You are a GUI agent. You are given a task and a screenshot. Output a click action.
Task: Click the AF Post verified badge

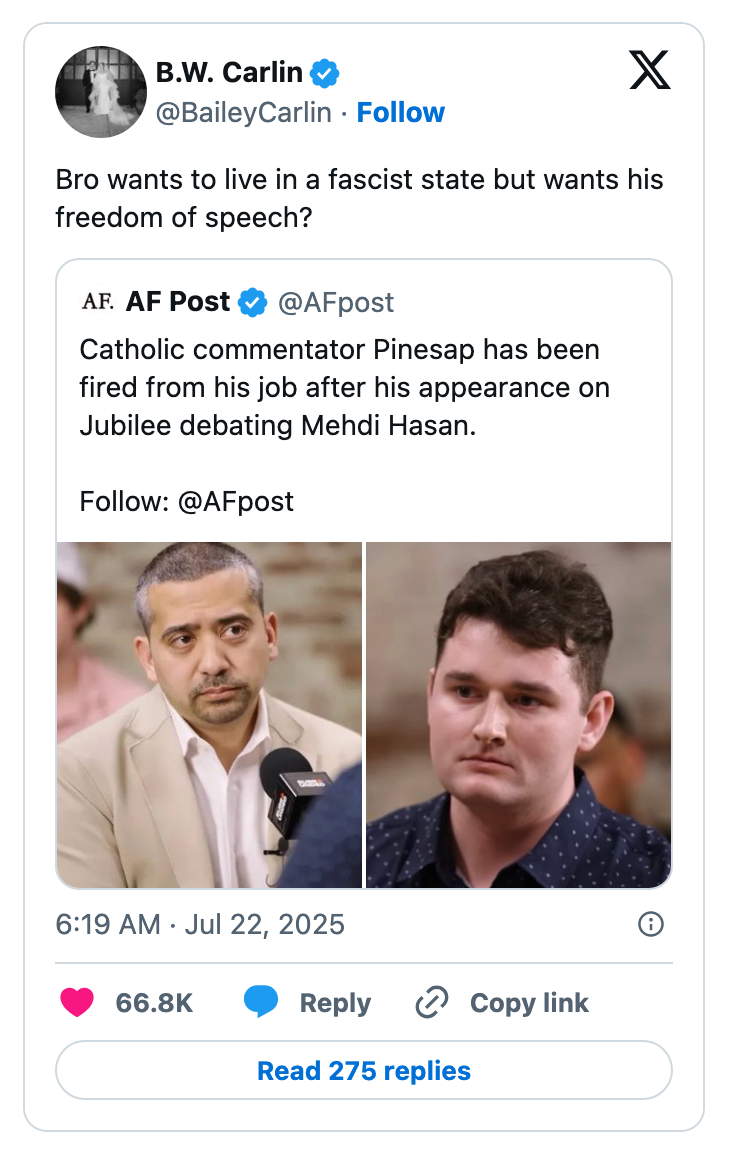coord(253,302)
